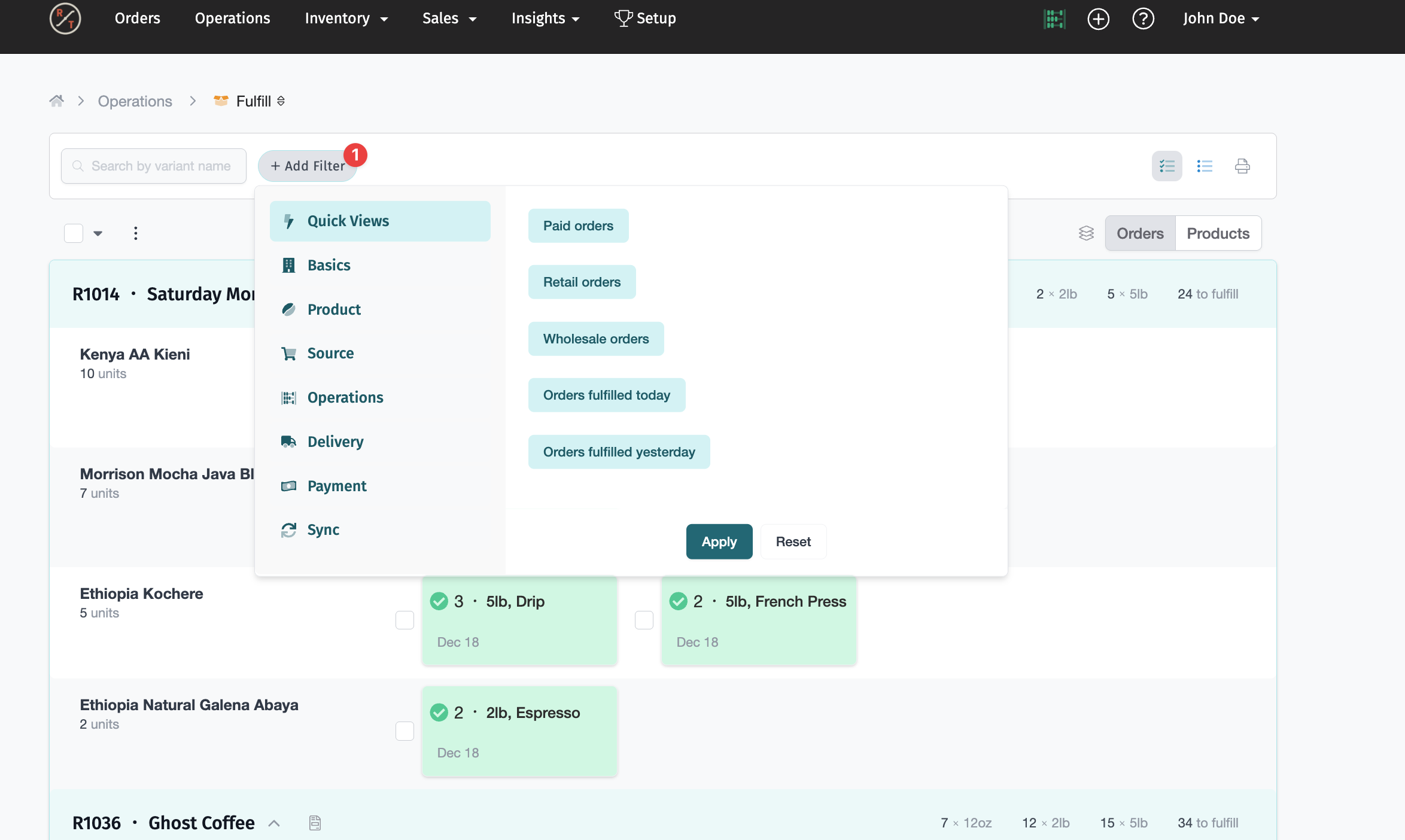Click the Apply button
Screen dimensions: 1405x840
pyautogui.click(x=719, y=541)
